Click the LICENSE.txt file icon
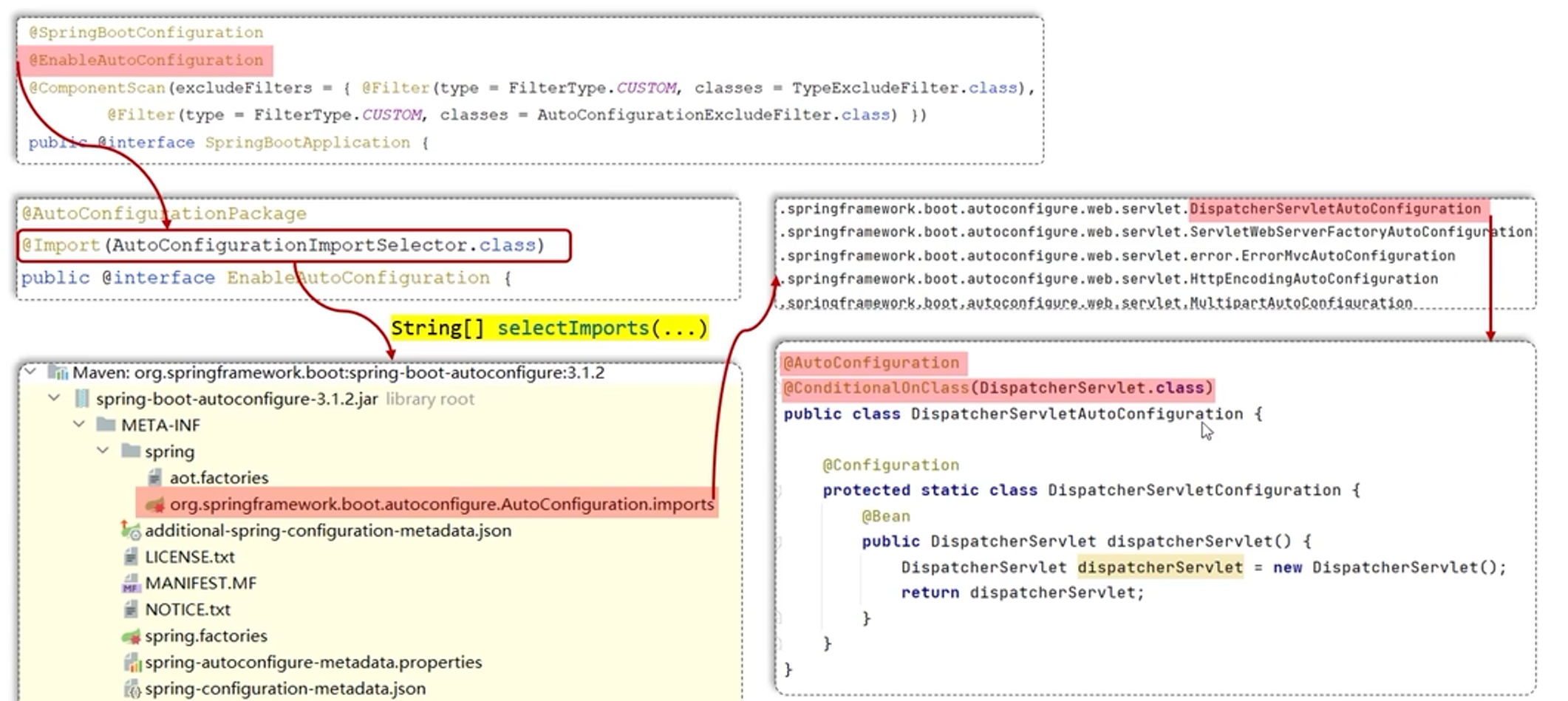Image resolution: width=1568 pixels, height=701 pixels. point(131,557)
